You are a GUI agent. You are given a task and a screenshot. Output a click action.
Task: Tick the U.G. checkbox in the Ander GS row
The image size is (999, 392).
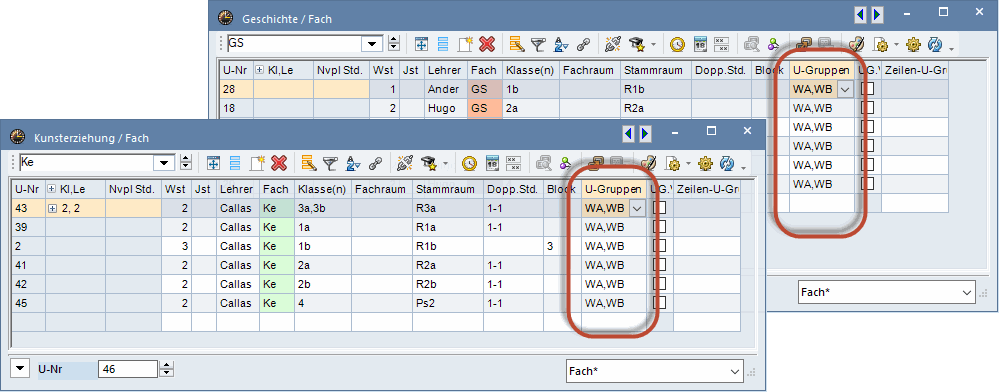coord(867,89)
